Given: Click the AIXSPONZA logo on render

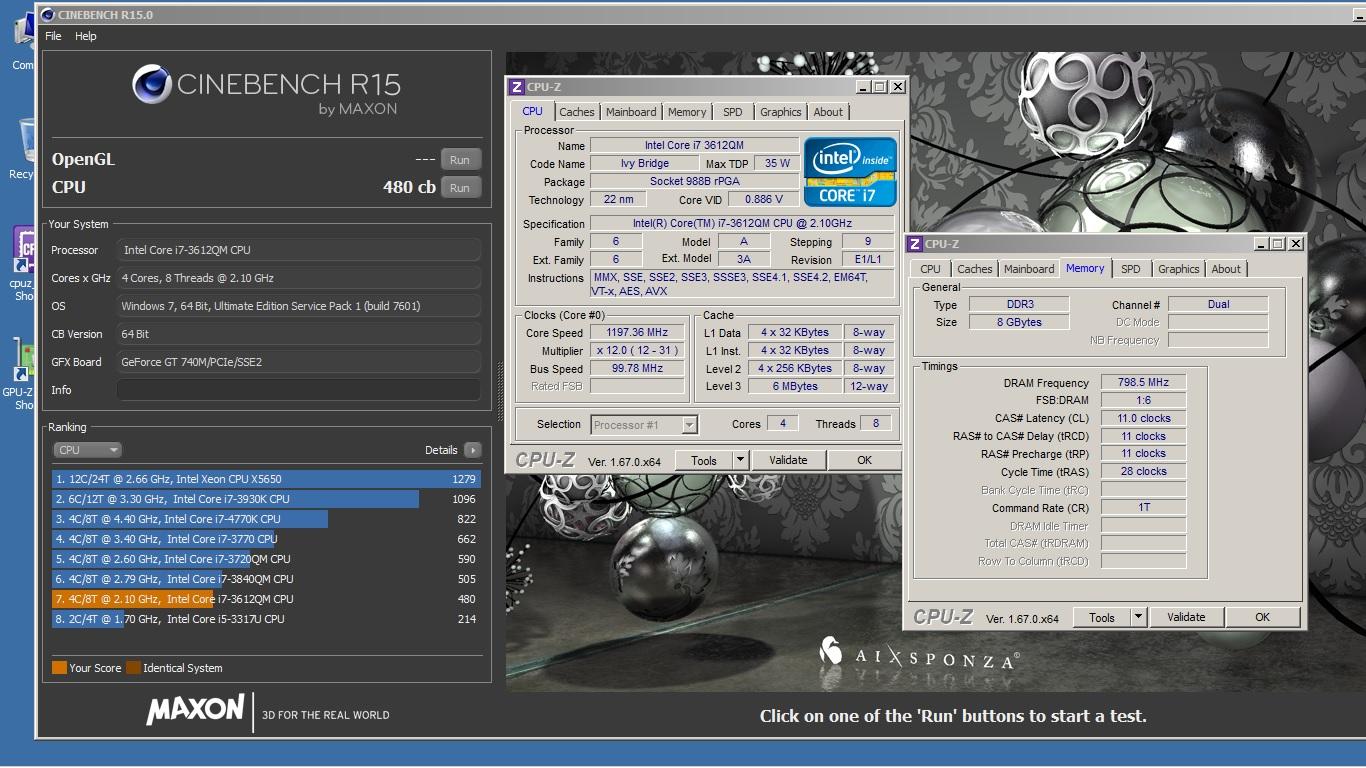Looking at the screenshot, I should pyautogui.click(x=919, y=654).
